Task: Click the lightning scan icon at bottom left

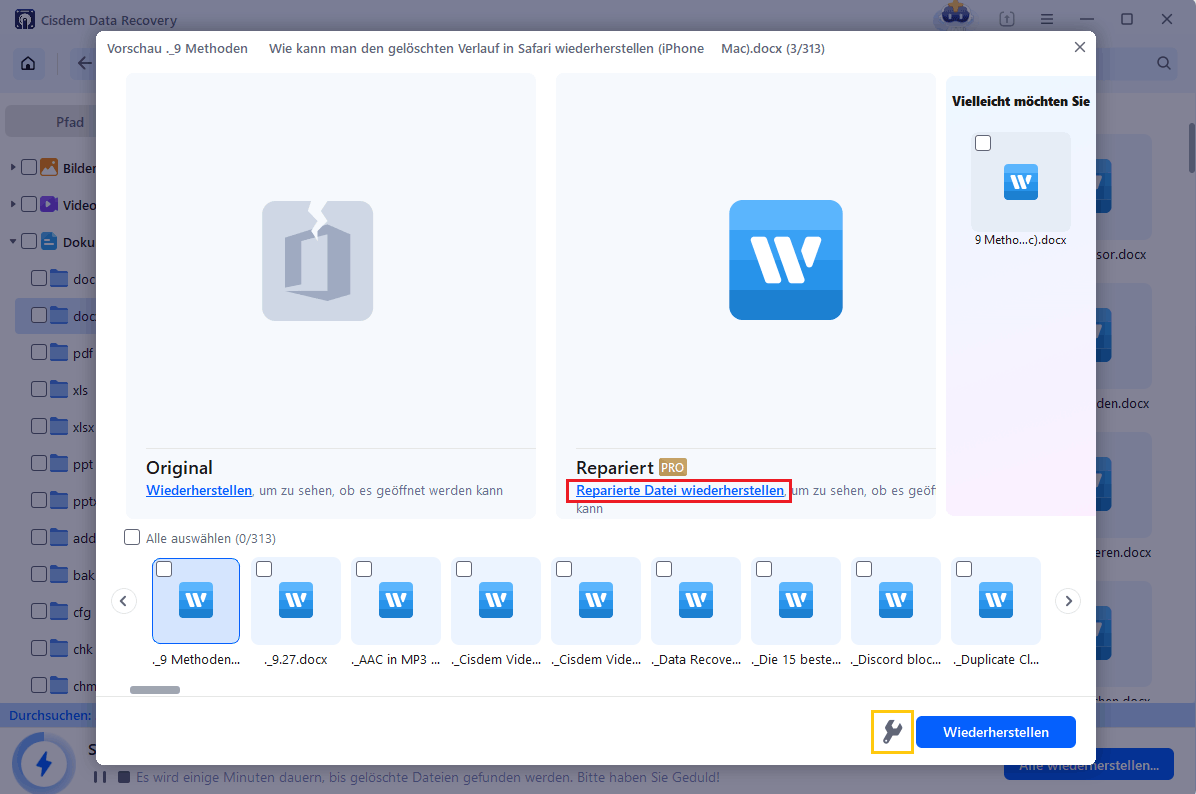Action: 43,763
